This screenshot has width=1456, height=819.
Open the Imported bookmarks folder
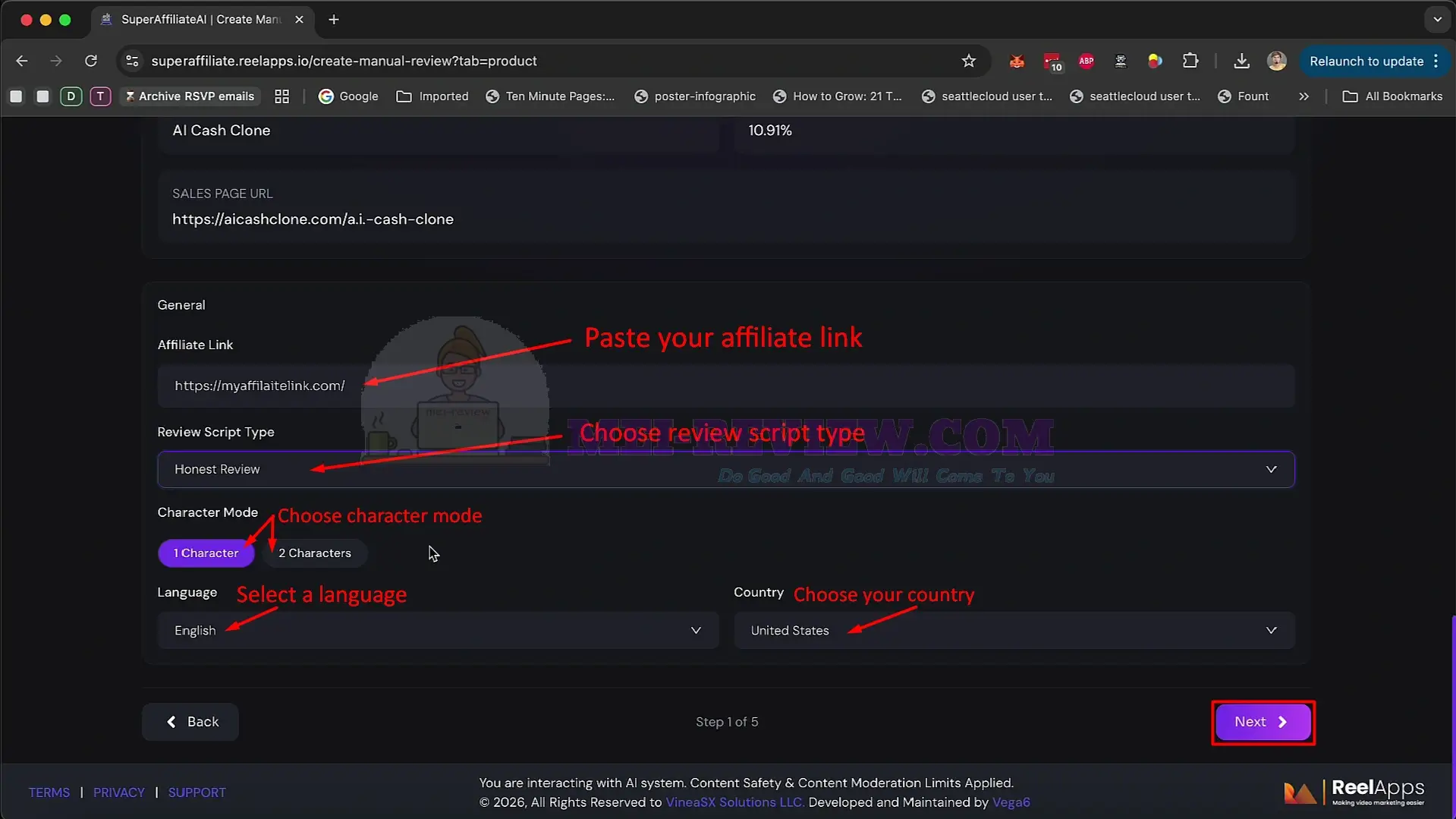pos(432,96)
